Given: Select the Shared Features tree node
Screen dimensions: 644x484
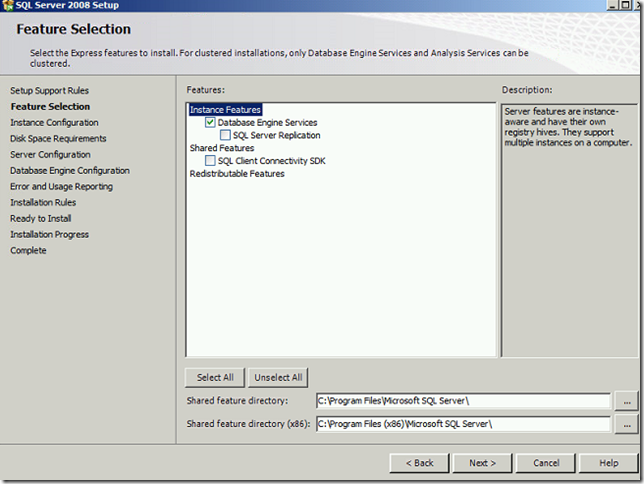Looking at the screenshot, I should (222, 148).
